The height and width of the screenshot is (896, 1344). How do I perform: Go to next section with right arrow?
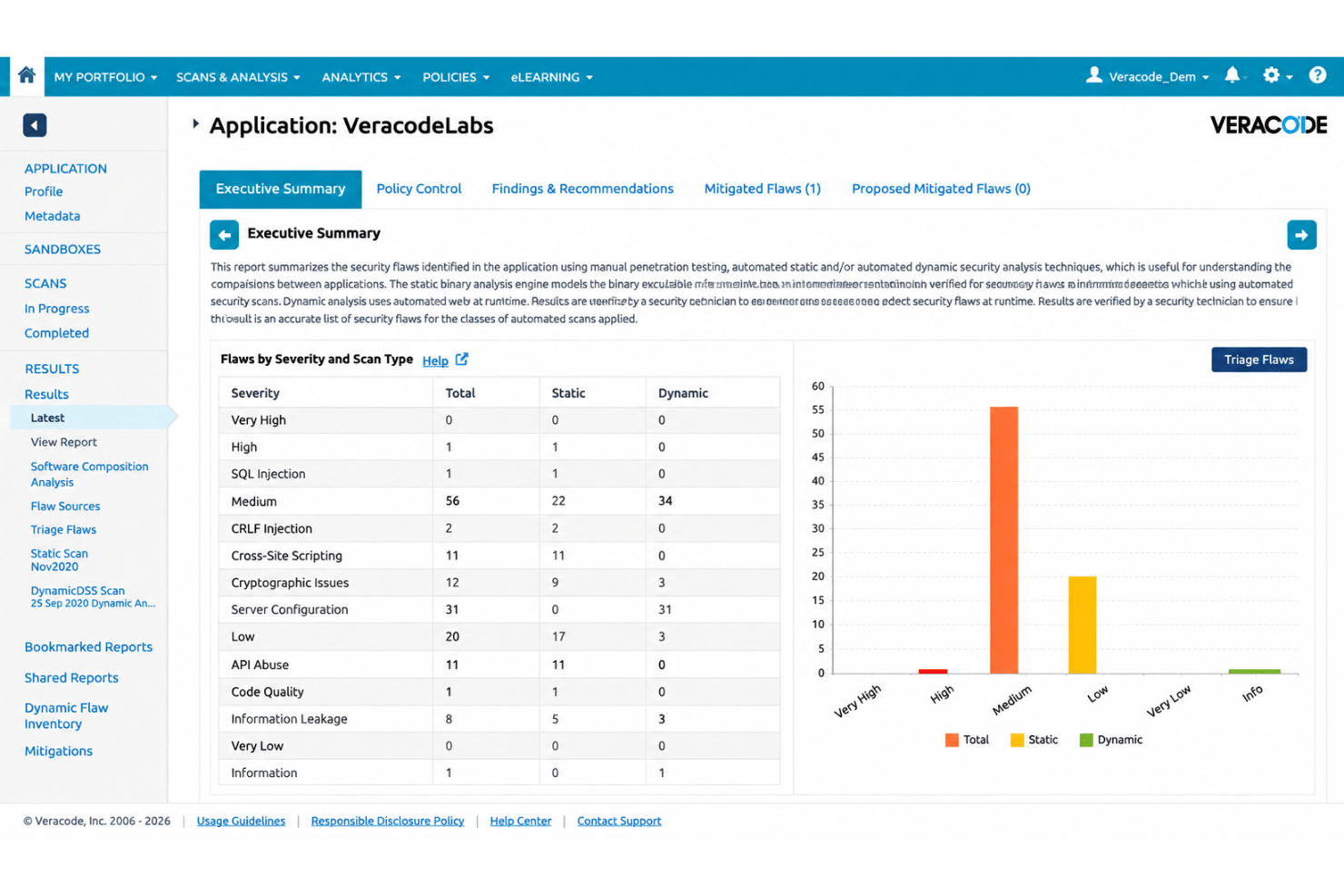(x=1301, y=234)
